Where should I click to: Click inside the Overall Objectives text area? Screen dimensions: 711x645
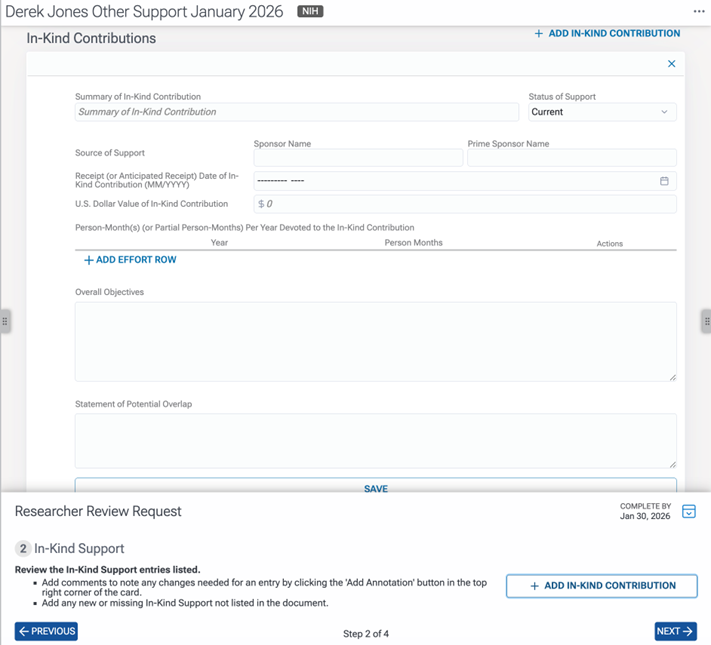pyautogui.click(x=375, y=341)
